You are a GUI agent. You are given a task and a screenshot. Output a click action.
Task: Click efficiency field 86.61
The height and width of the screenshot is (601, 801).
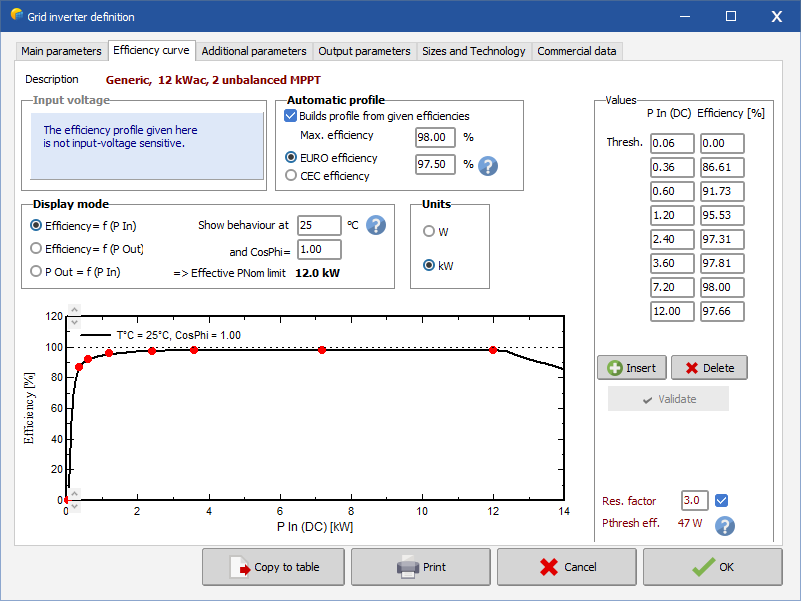click(722, 167)
